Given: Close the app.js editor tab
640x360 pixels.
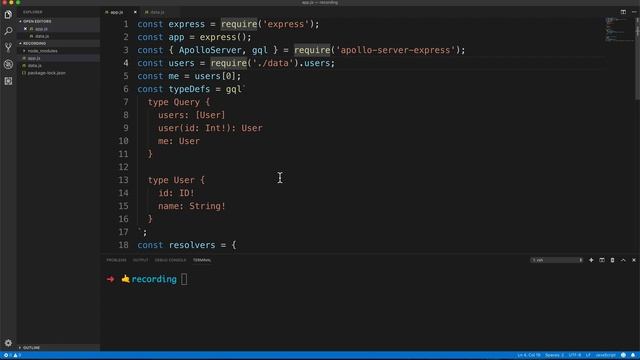Looking at the screenshot, I should point(135,12).
